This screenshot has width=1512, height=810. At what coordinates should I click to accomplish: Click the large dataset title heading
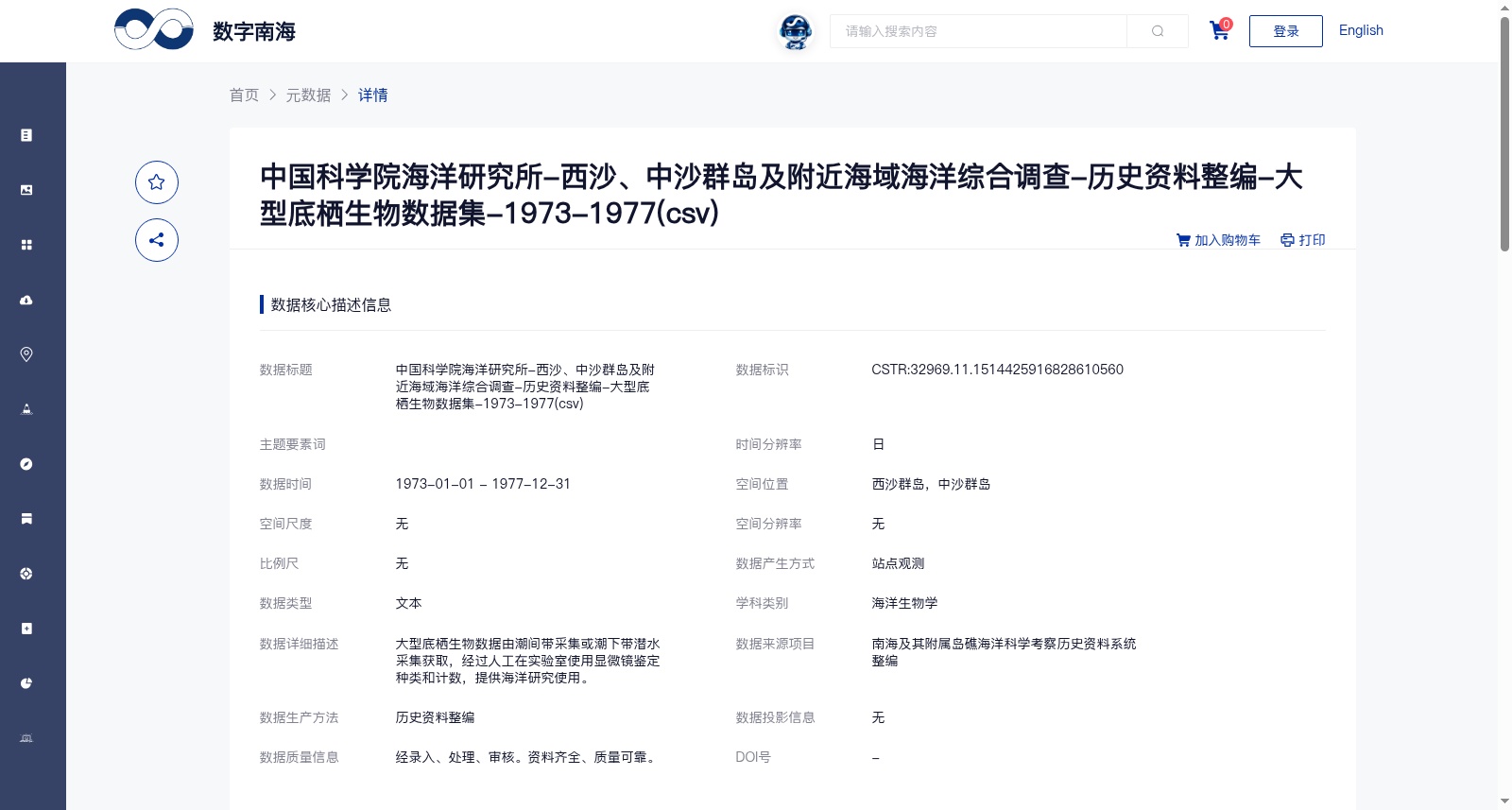pos(781,195)
